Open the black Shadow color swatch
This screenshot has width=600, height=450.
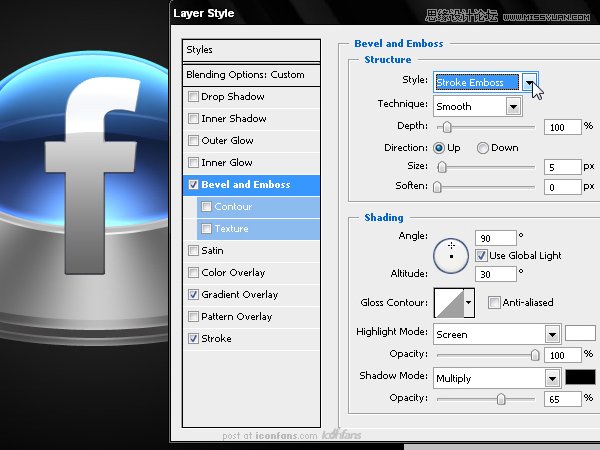[580, 377]
